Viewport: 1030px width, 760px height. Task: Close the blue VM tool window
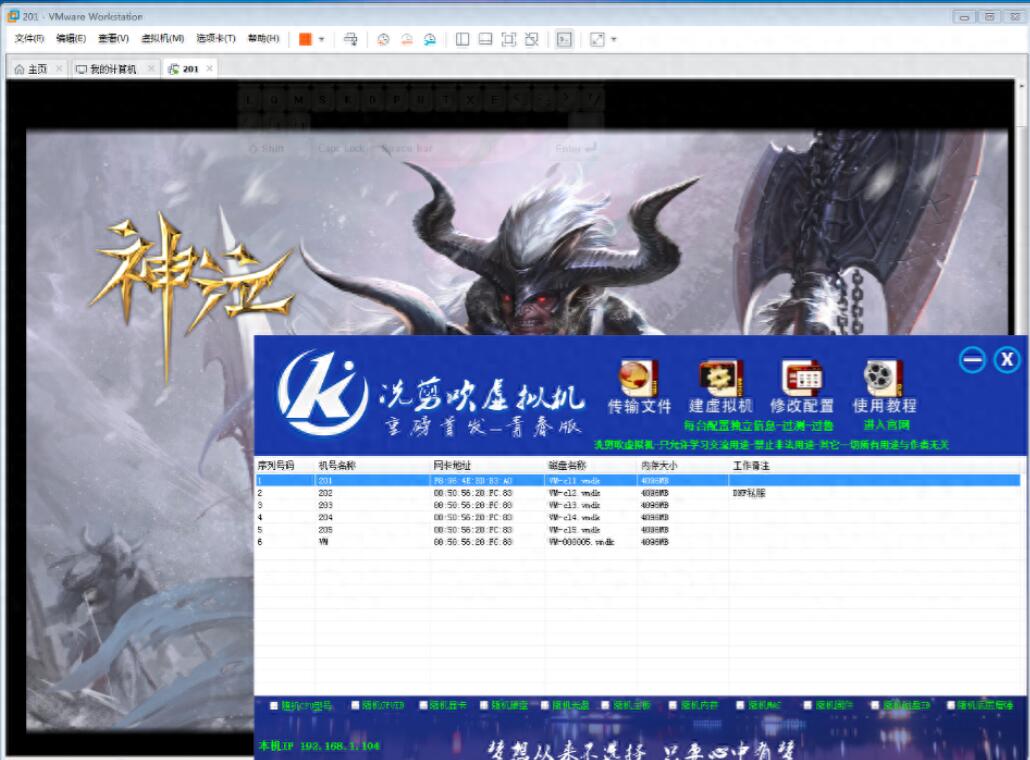pyautogui.click(x=1007, y=360)
